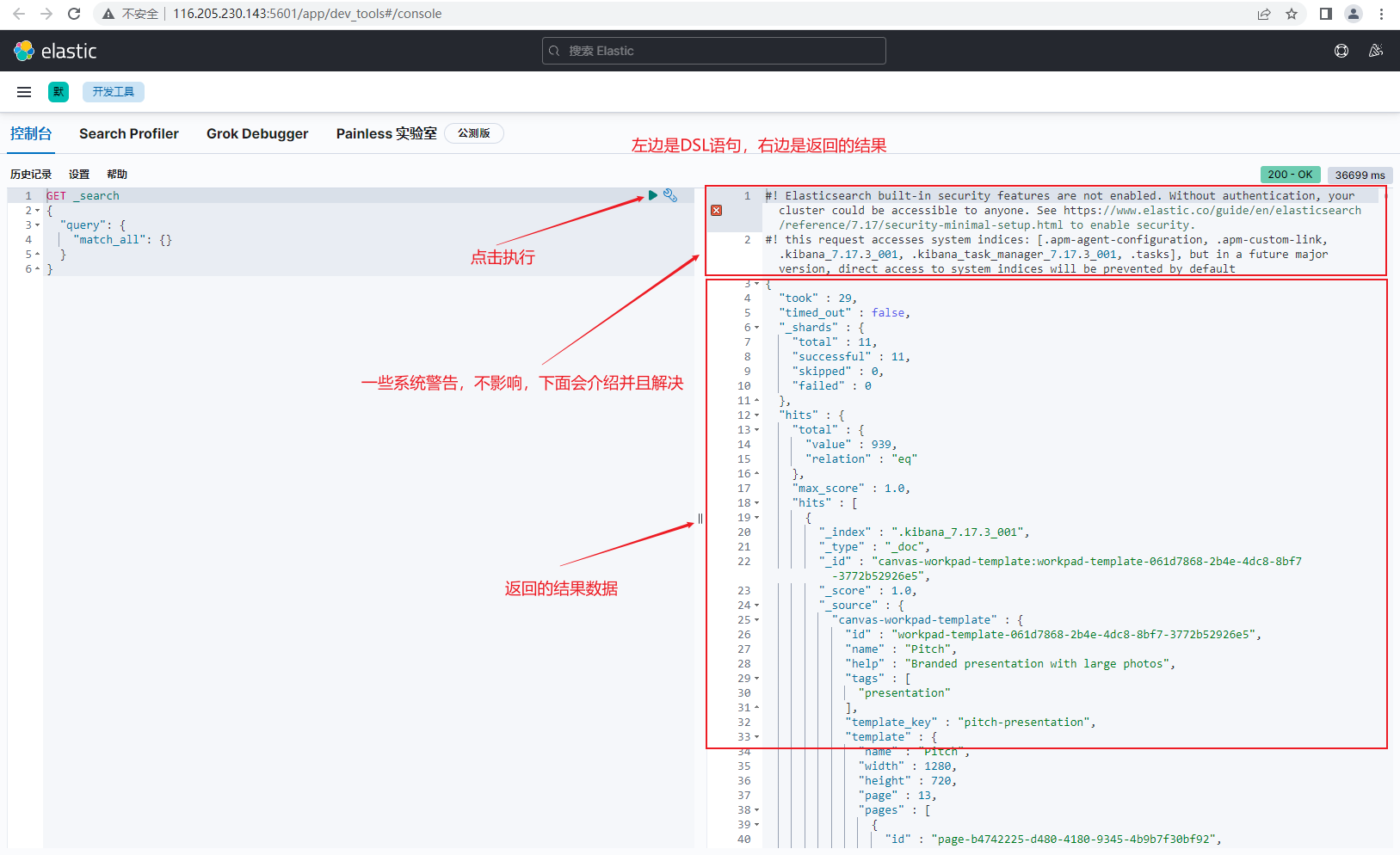The image size is (1400, 855).
Task: Open the hamburger navigation menu
Action: [x=24, y=92]
